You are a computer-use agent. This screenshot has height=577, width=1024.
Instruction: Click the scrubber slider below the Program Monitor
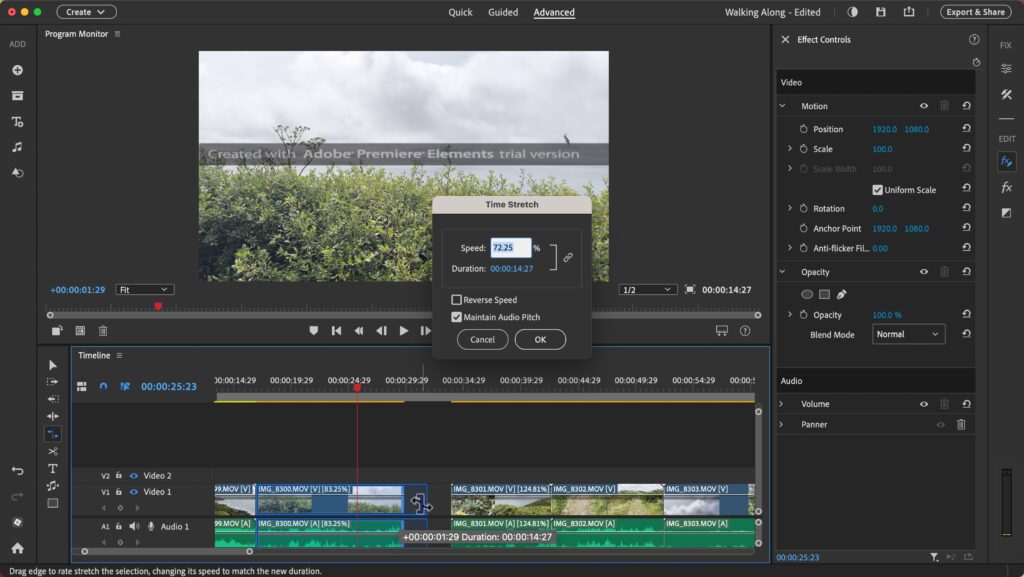(x=157, y=307)
